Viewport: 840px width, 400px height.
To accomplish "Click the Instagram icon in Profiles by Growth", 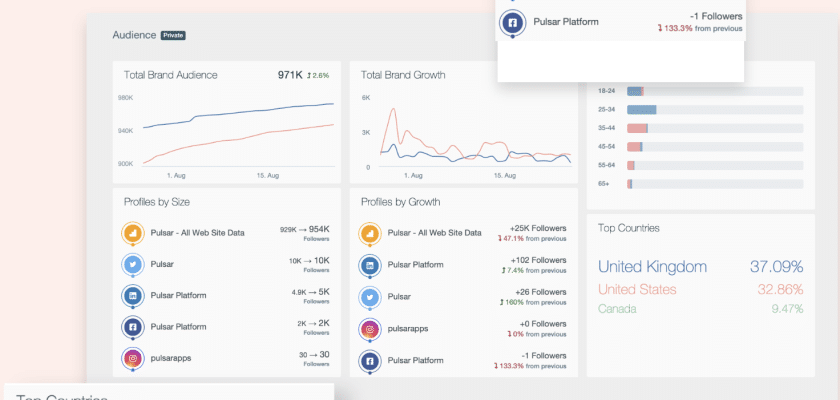I will (370, 328).
